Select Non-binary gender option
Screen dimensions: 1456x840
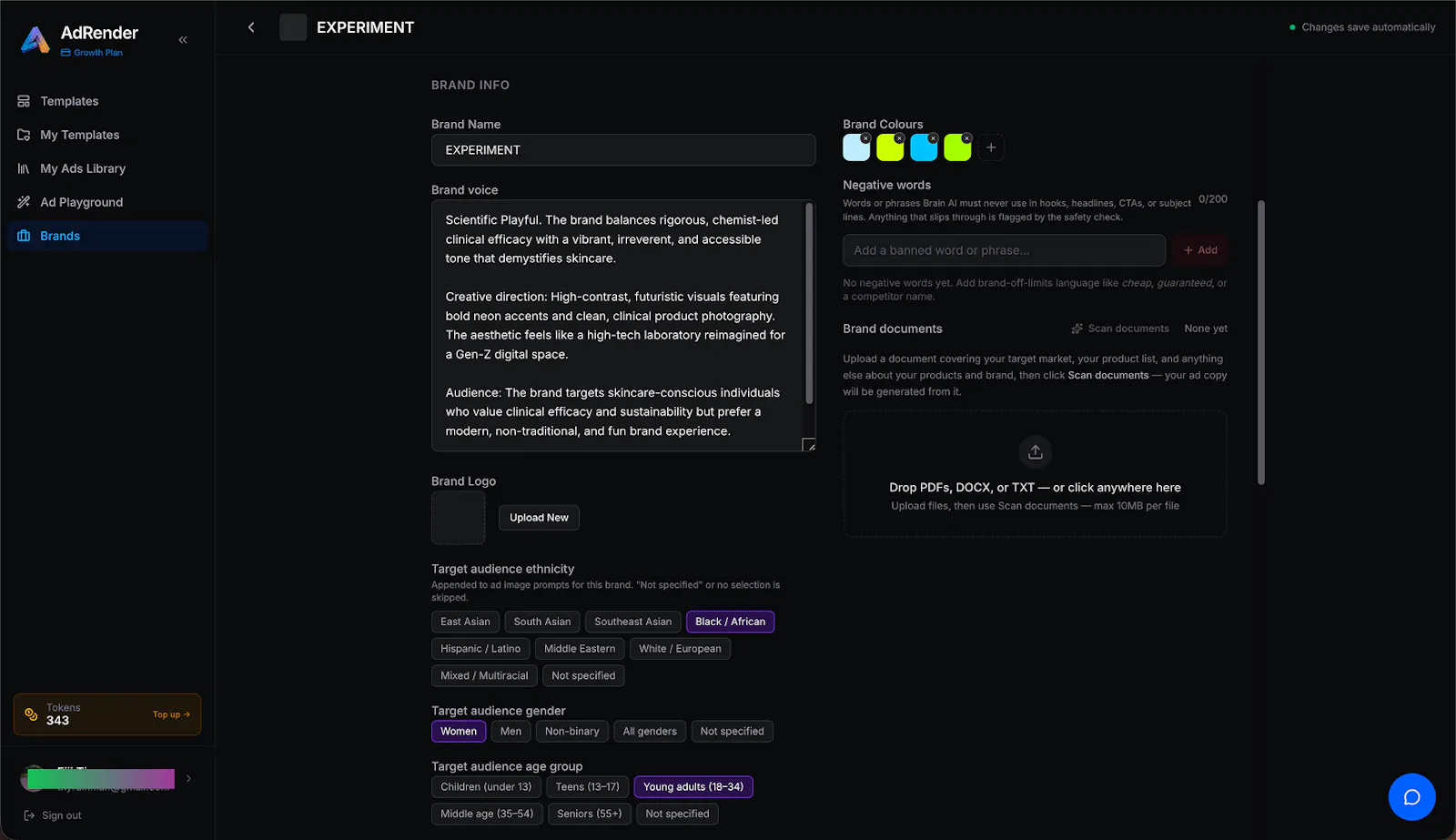[571, 732]
